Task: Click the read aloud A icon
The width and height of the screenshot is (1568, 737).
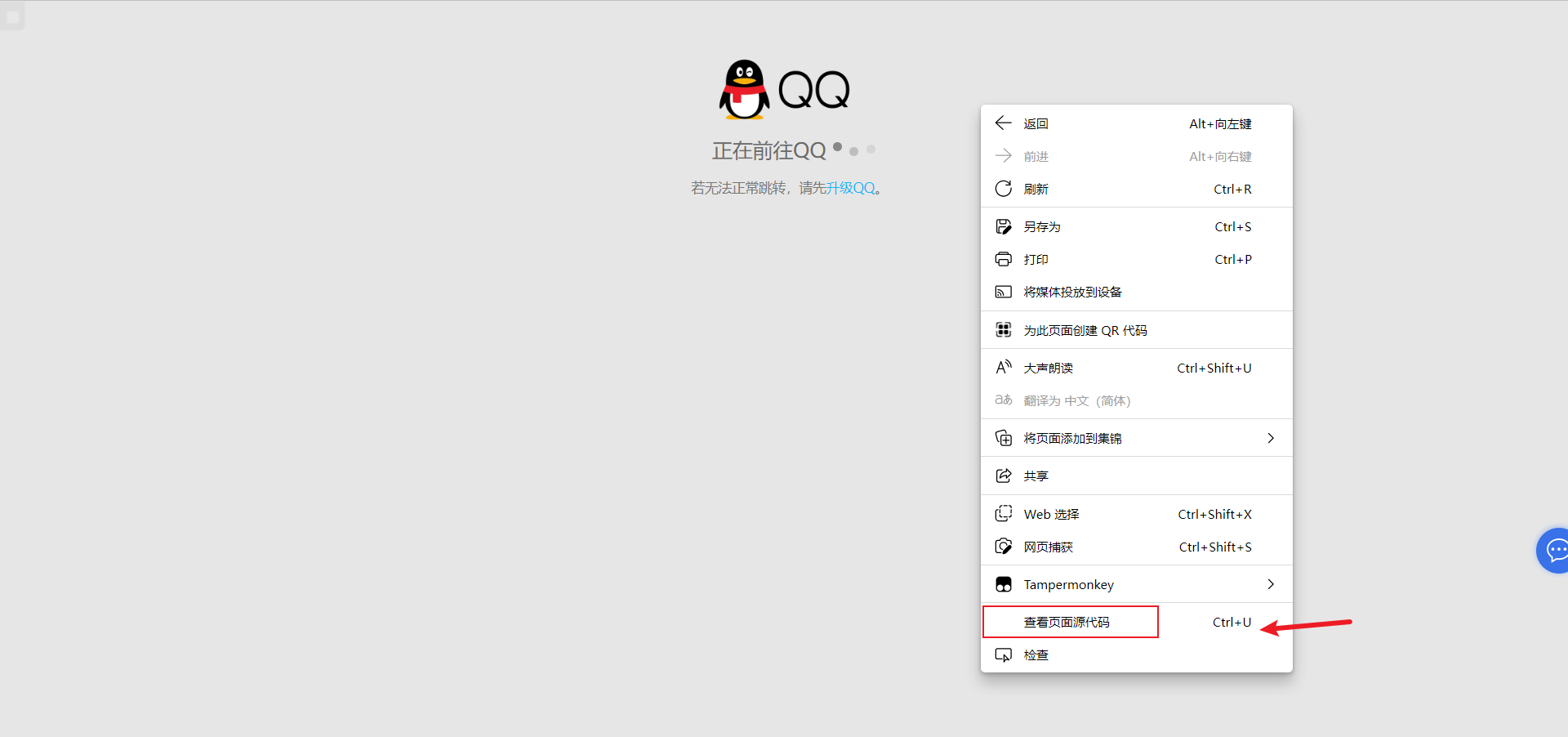Action: pyautogui.click(x=1004, y=368)
